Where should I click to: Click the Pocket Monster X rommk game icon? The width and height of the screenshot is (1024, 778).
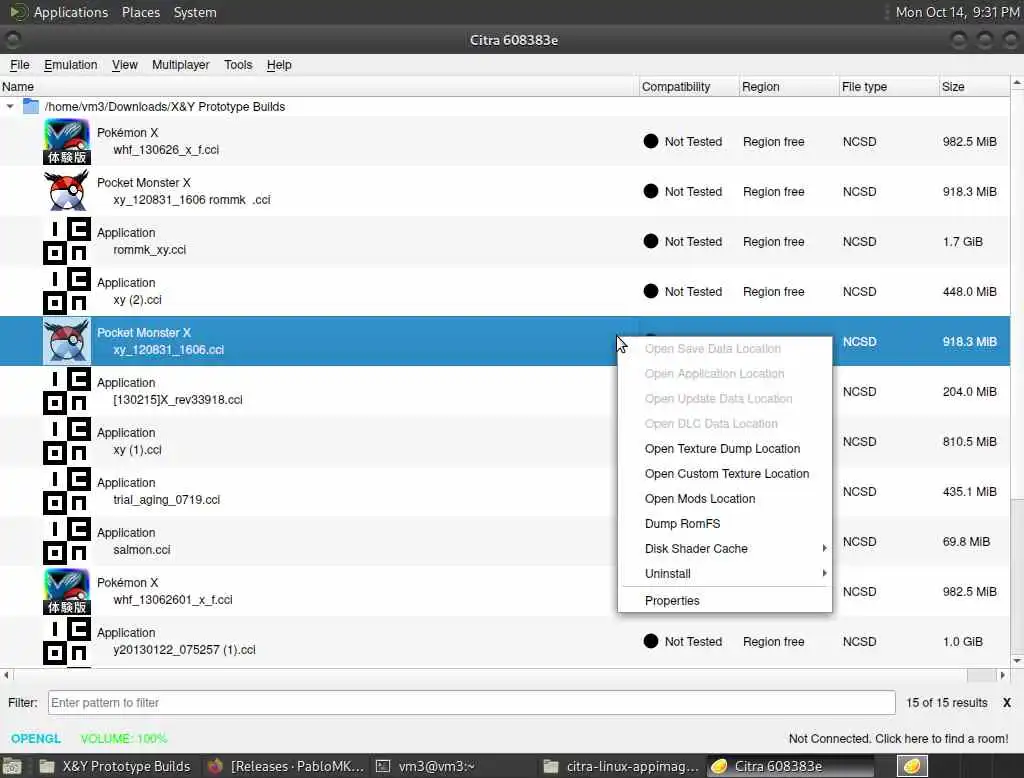pos(67,191)
